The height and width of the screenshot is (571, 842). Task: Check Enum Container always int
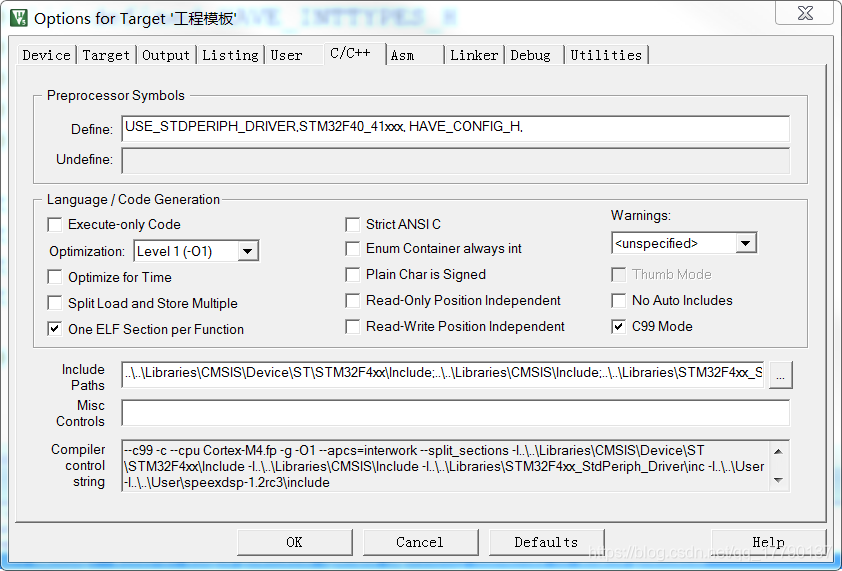[352, 249]
